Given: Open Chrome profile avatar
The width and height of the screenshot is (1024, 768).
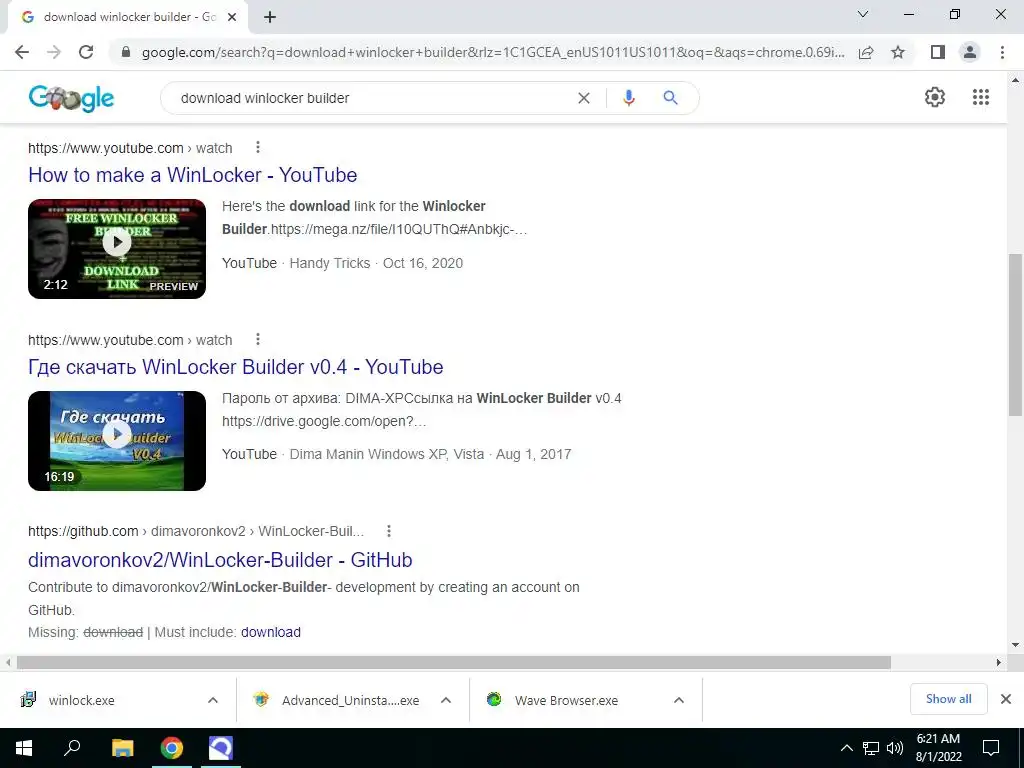Looking at the screenshot, I should pos(970,52).
